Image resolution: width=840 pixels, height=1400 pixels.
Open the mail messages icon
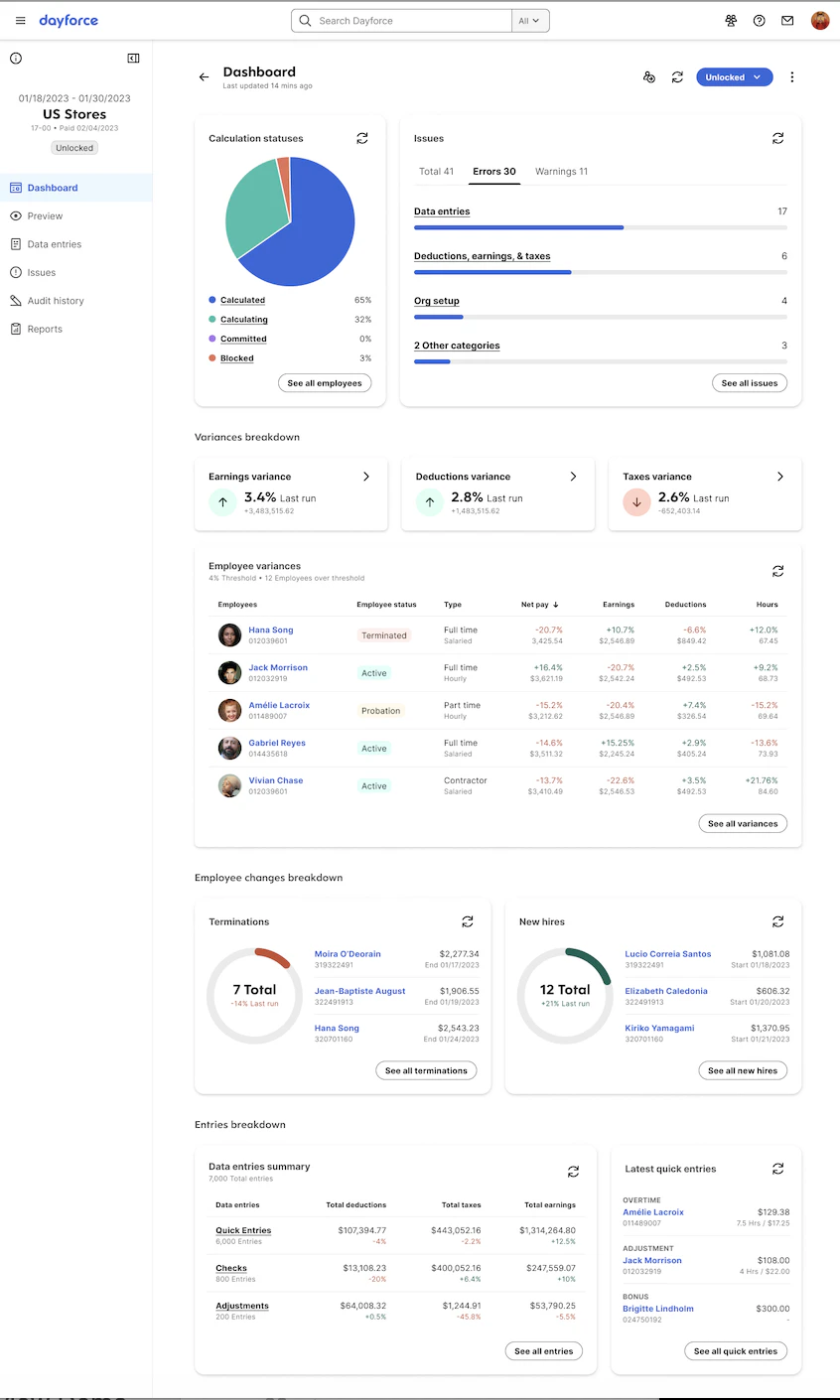(787, 21)
